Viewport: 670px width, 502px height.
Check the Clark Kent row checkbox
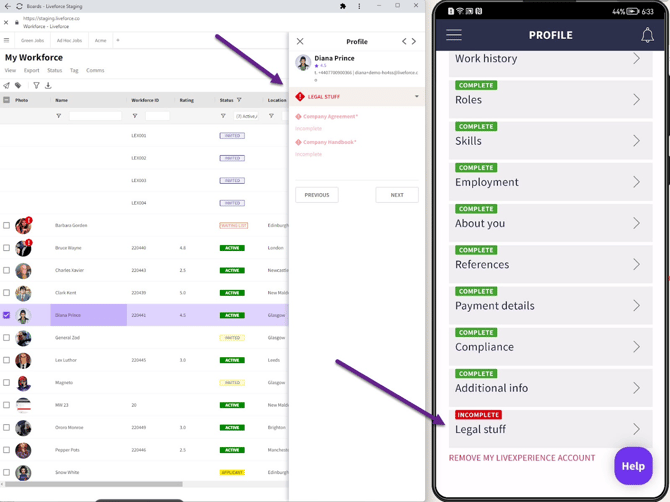pos(6,293)
